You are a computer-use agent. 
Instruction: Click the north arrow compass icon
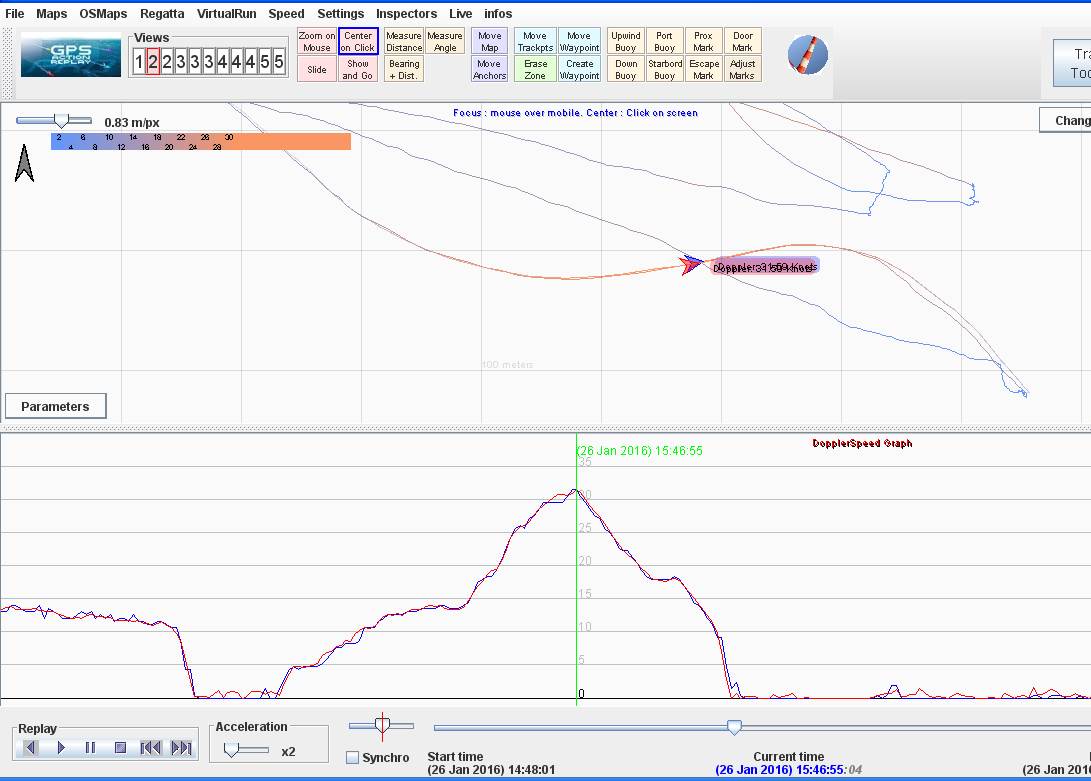click(x=25, y=163)
